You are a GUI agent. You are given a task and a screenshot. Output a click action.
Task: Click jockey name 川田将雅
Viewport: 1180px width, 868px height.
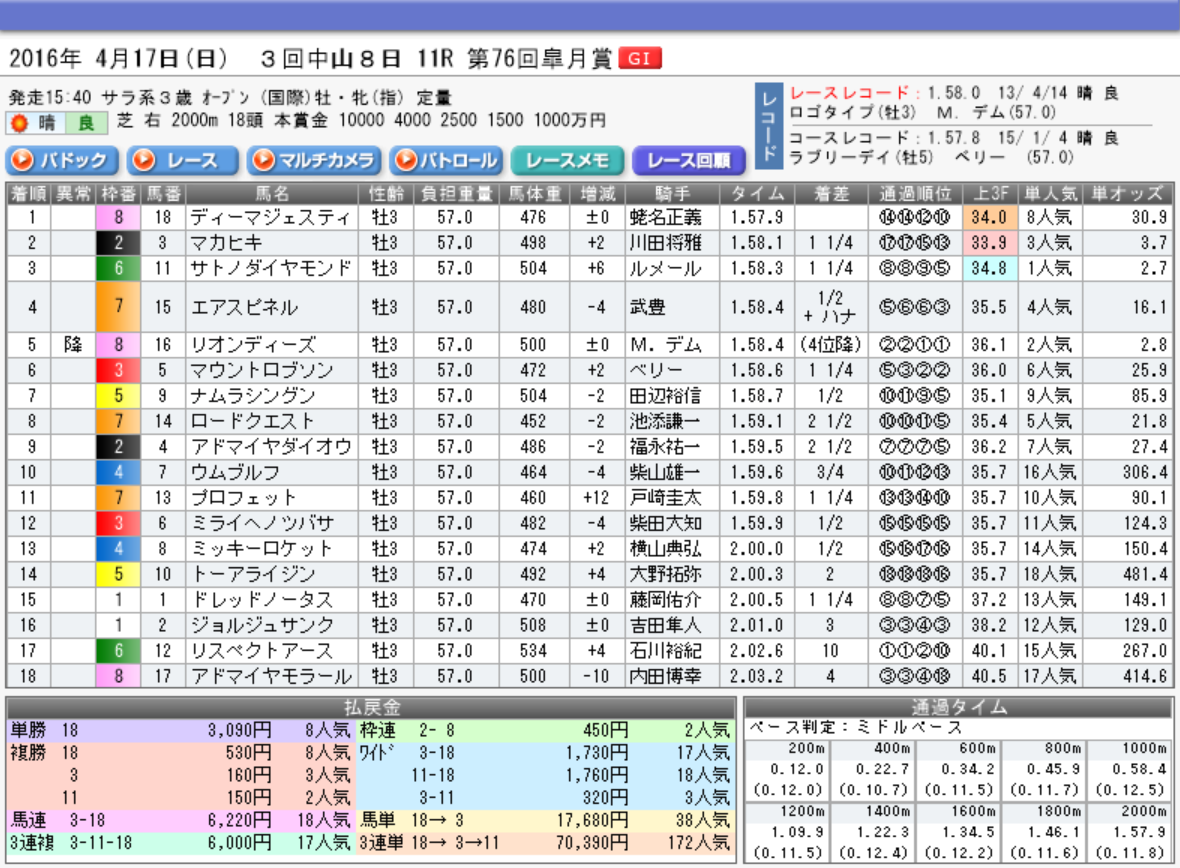[x=665, y=243]
